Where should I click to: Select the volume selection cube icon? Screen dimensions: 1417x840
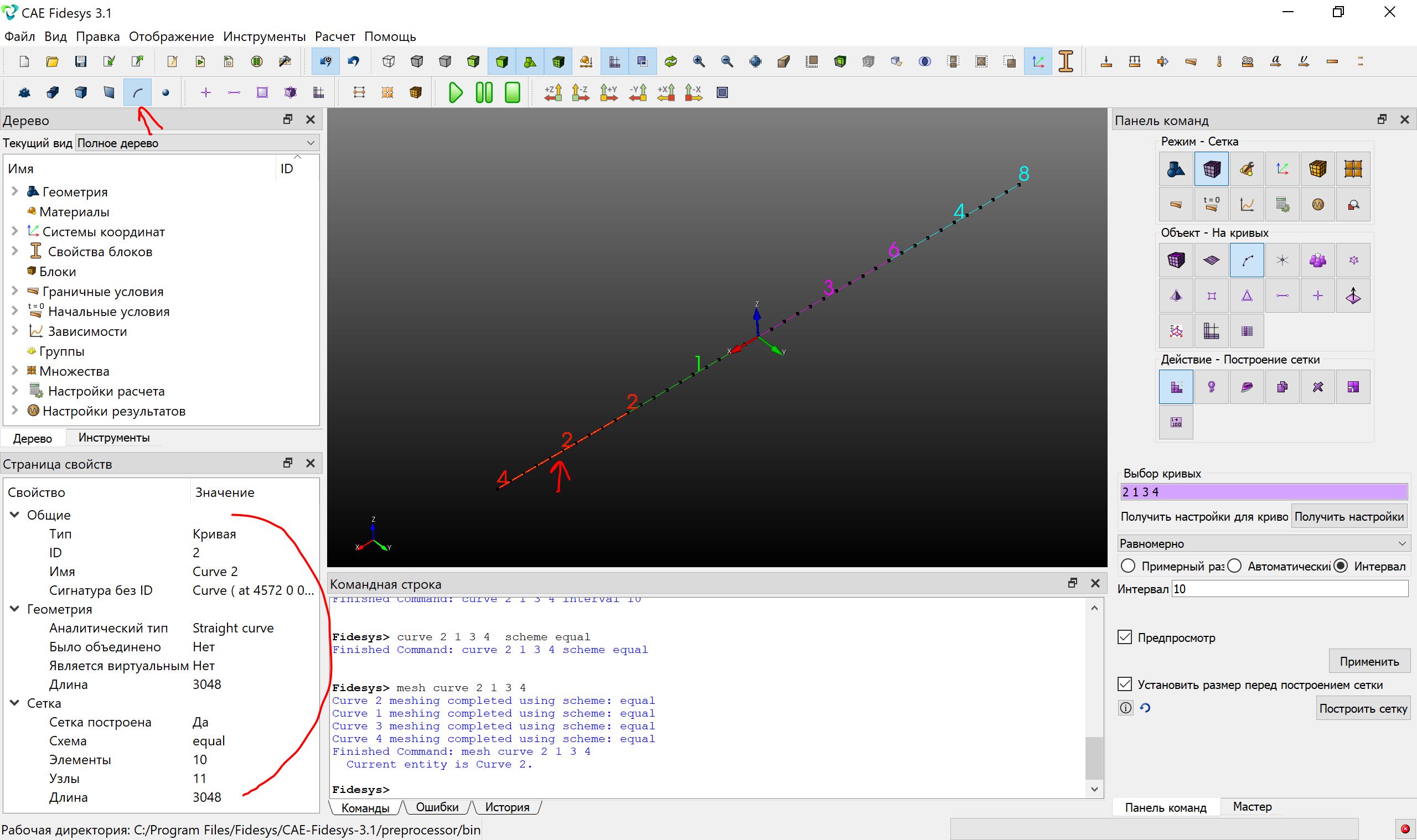[x=80, y=92]
